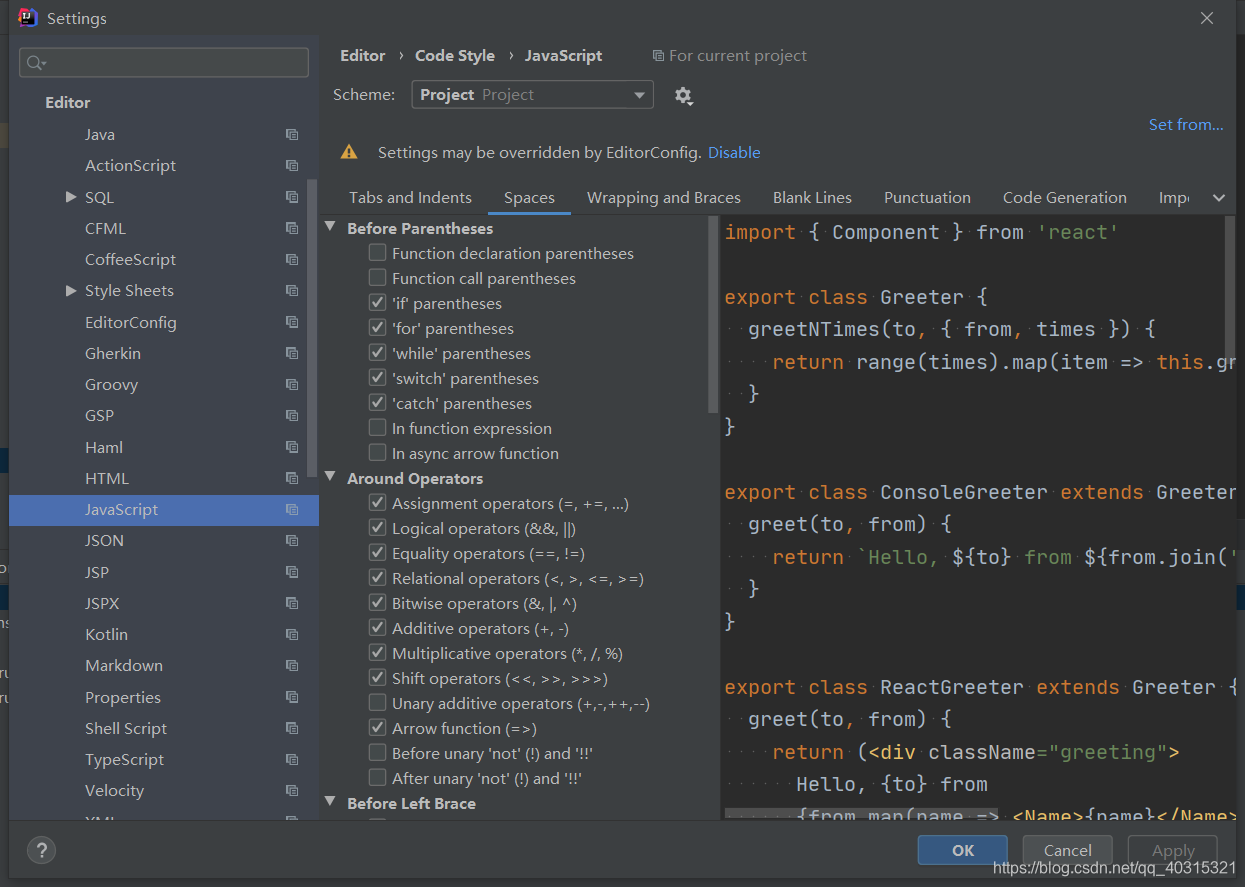Image resolution: width=1245 pixels, height=887 pixels.
Task: Uncheck 'for' parentheses option
Action: click(x=377, y=328)
